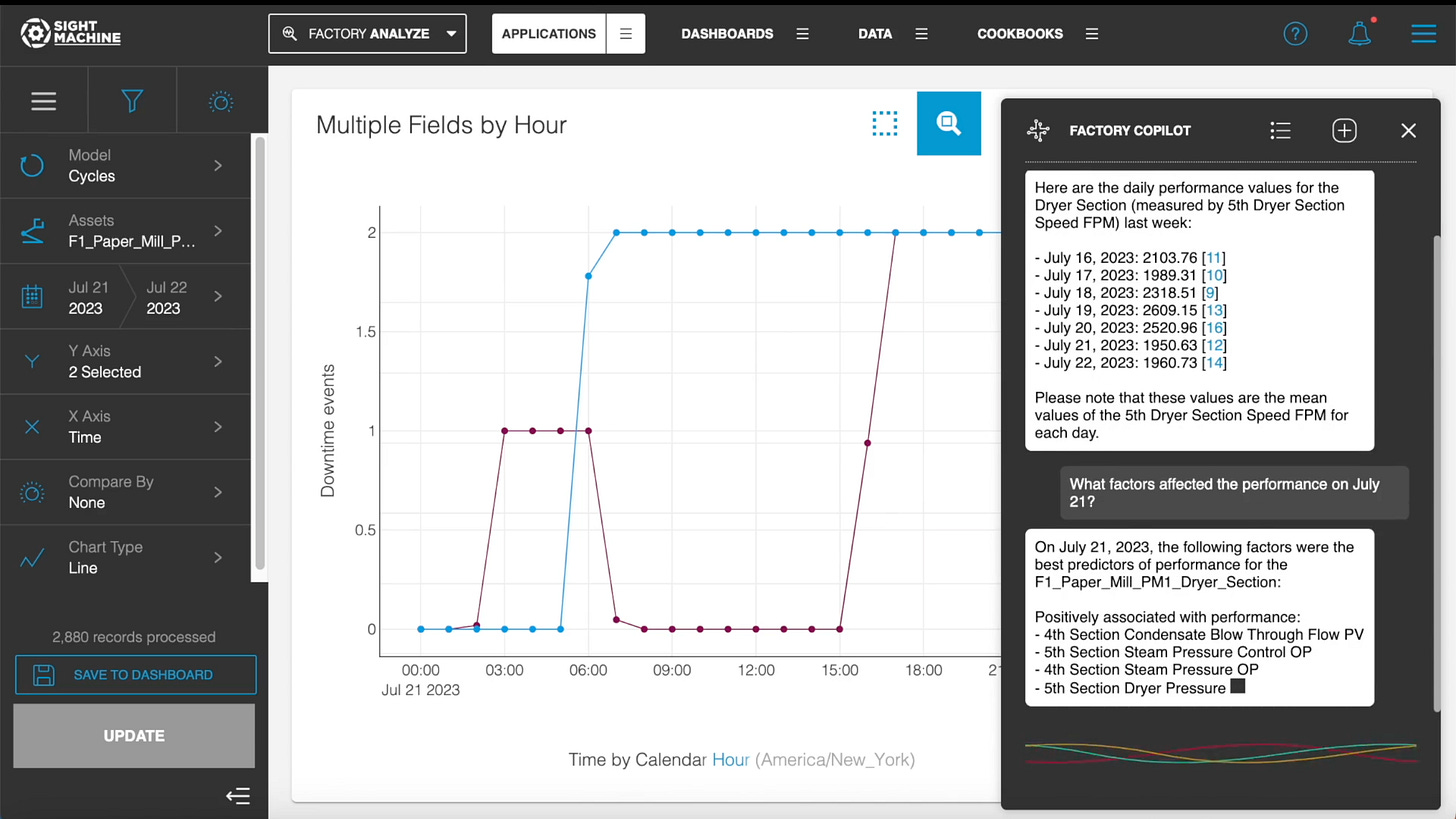Screen dimensions: 1456x819
Task: Click the Factory Copilot logo icon
Action: coord(1038,131)
